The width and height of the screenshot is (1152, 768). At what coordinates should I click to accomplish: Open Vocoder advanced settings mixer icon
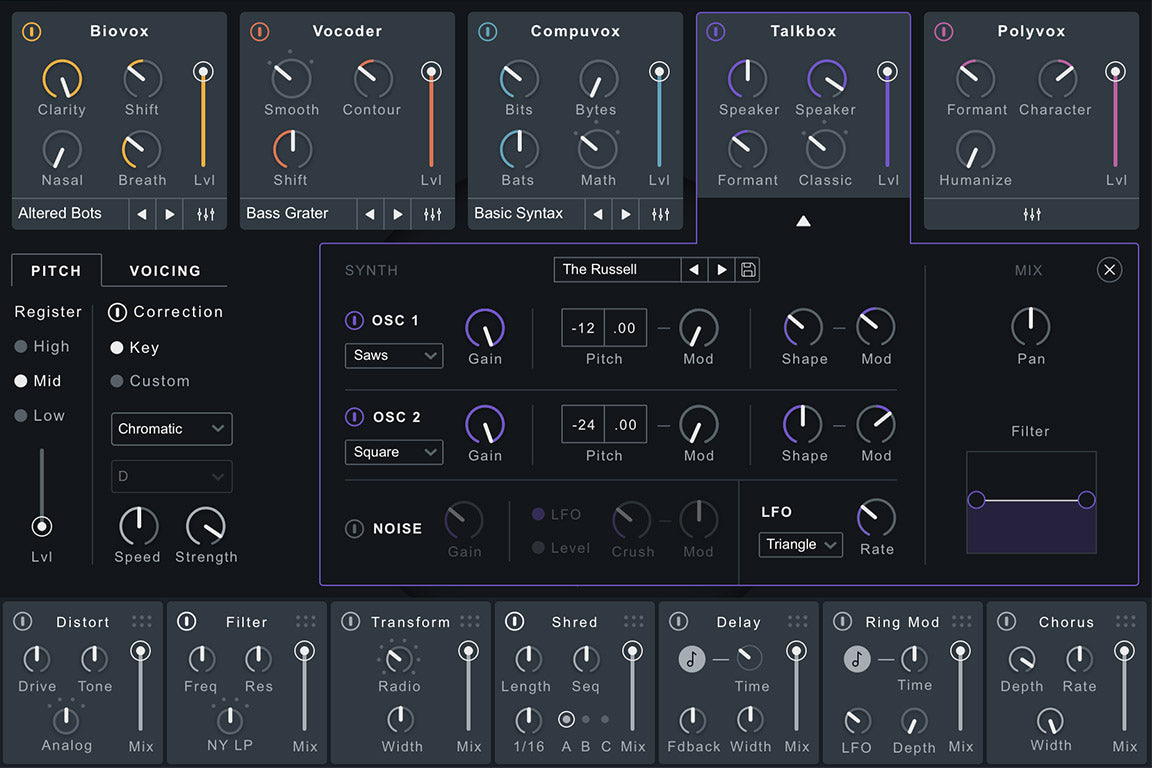(433, 214)
